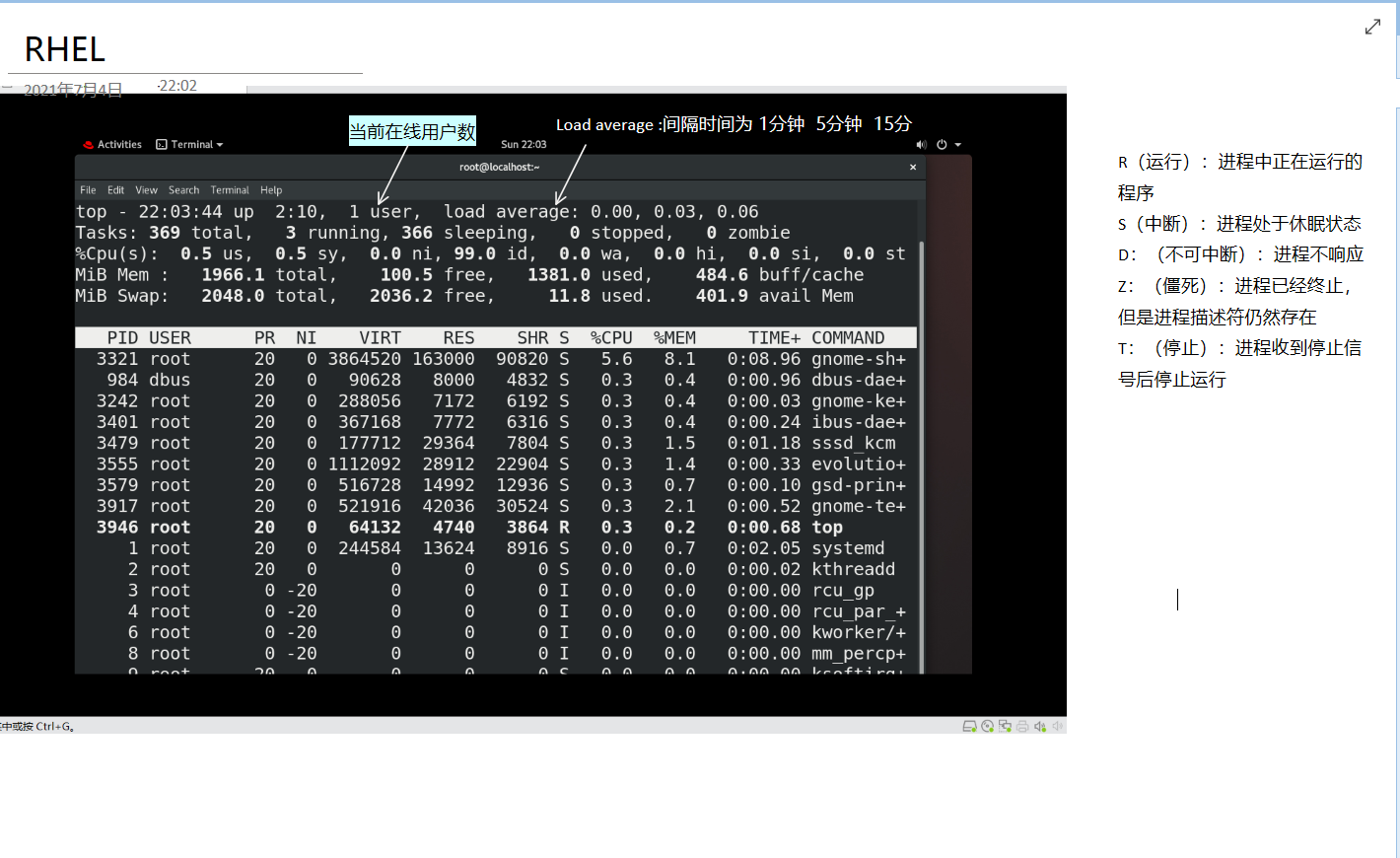The height and width of the screenshot is (858, 1400).
Task: Open the Help menu in terminal
Action: 271,190
